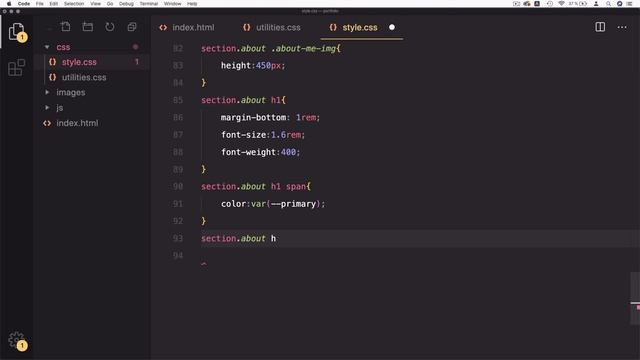Open the Manage gear in the activity bar
The height and width of the screenshot is (360, 640).
[x=16, y=340]
